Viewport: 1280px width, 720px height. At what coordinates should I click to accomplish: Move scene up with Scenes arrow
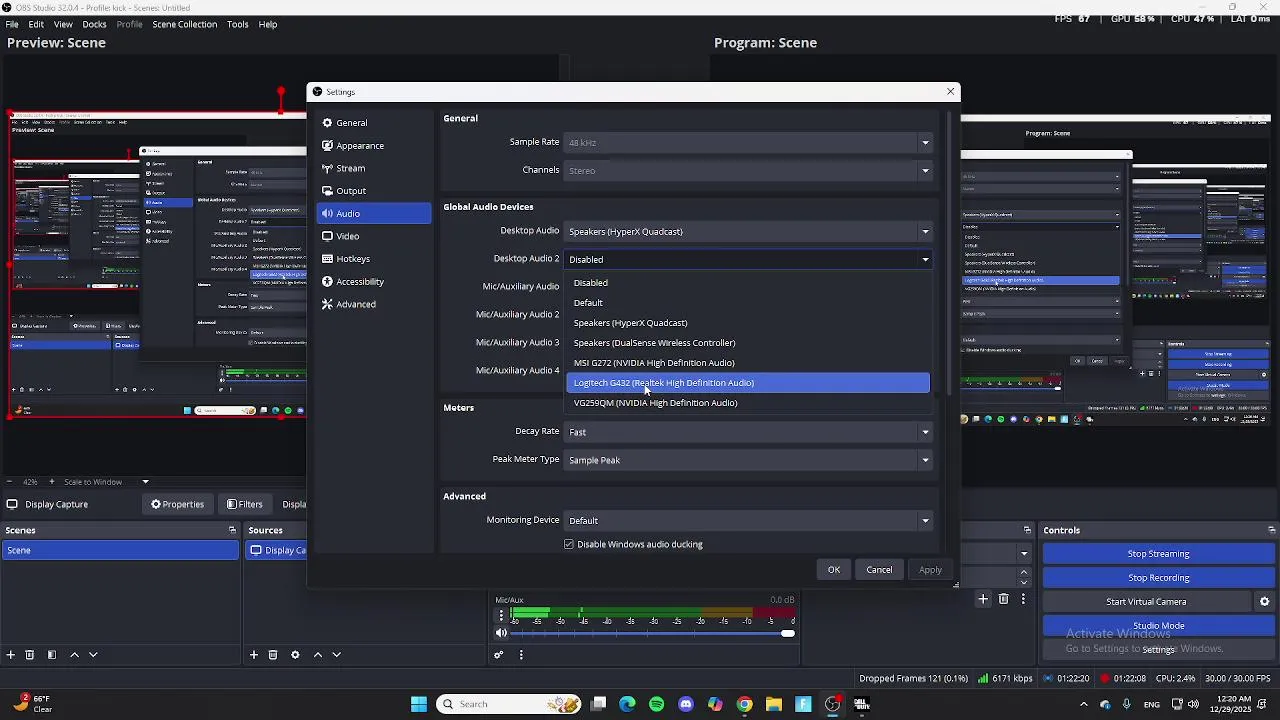[x=74, y=655]
